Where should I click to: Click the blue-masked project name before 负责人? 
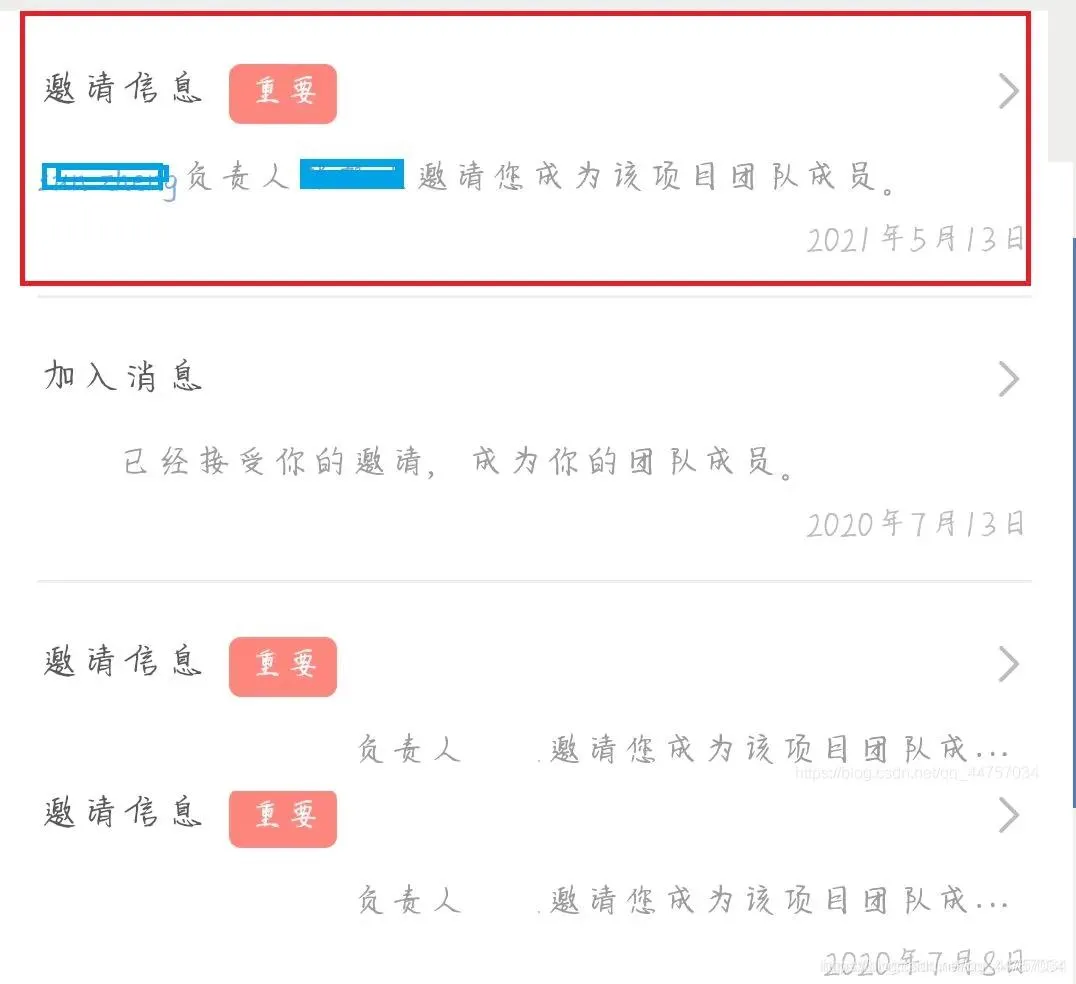105,176
